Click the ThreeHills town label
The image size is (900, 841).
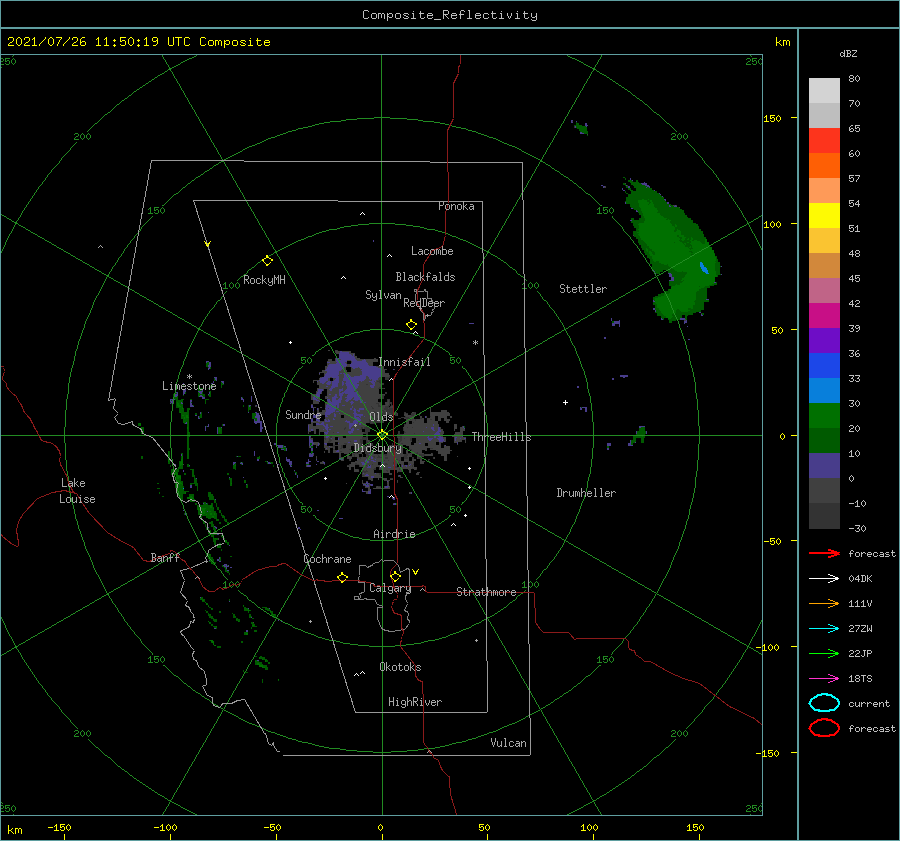click(502, 437)
